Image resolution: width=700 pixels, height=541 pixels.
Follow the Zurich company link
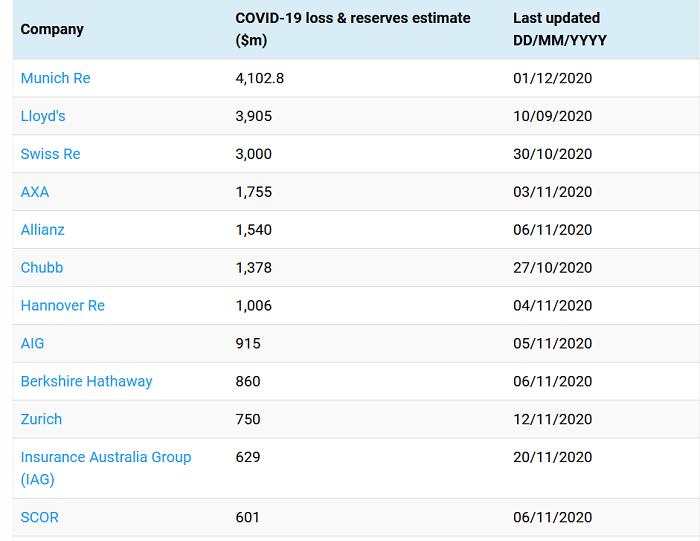(41, 420)
